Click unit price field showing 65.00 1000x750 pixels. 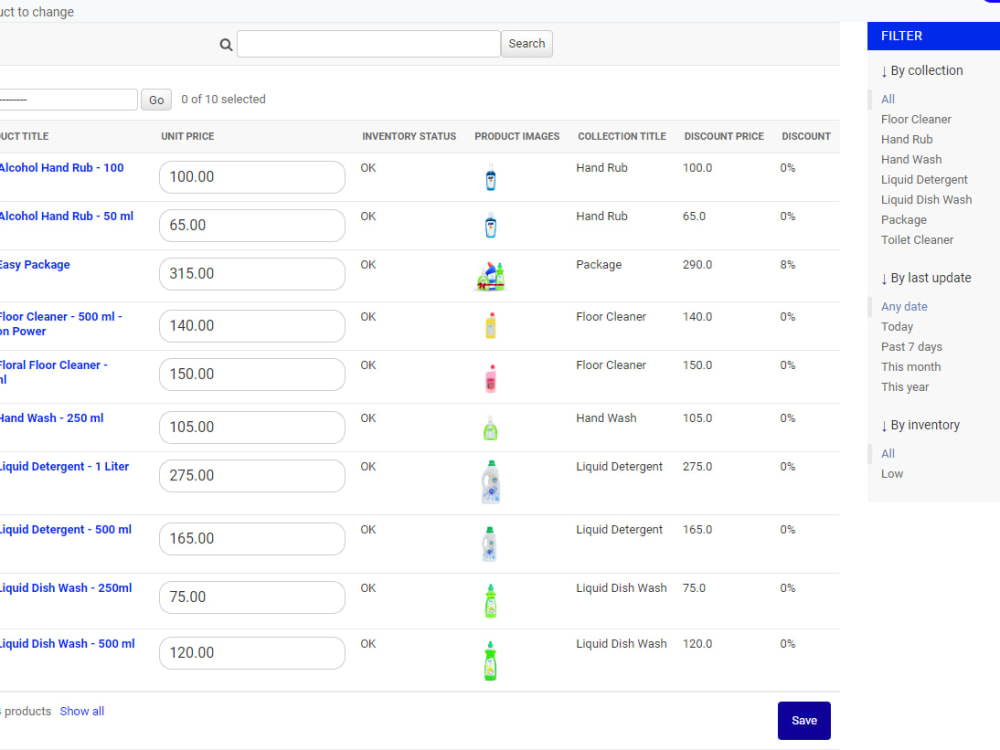tap(252, 226)
